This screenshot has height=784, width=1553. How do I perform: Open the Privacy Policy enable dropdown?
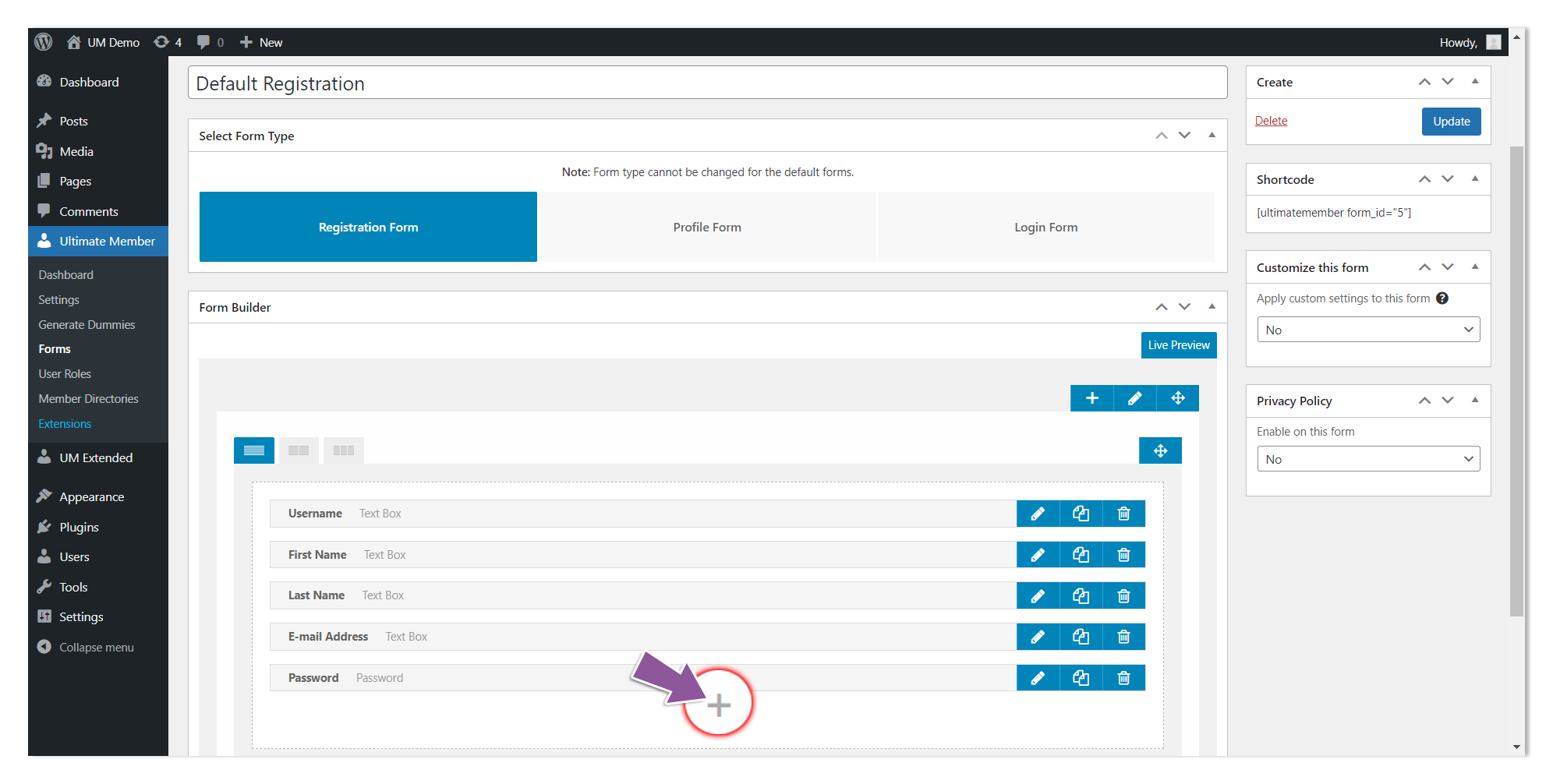point(1368,459)
